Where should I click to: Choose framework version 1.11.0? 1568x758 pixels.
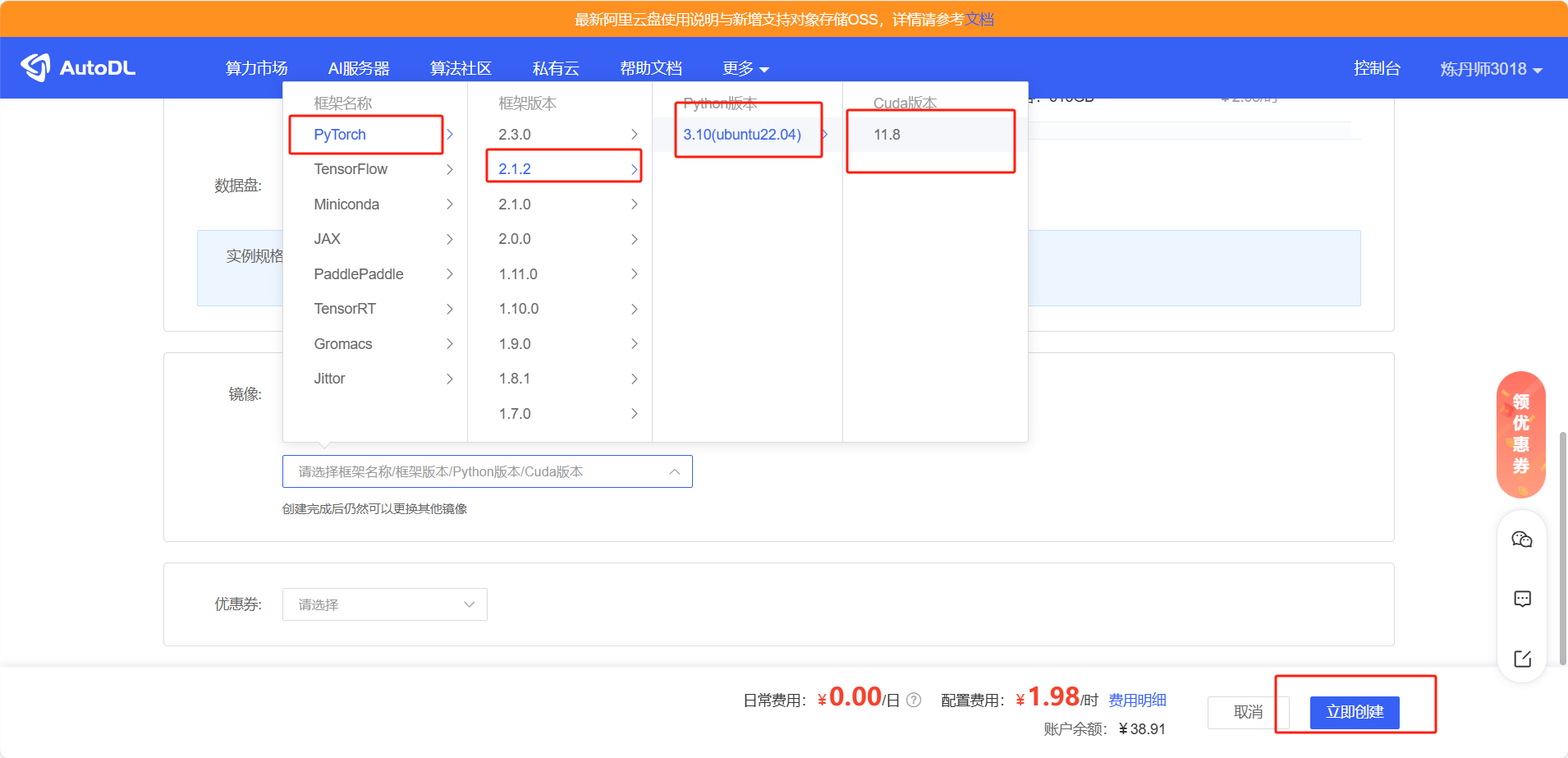(x=518, y=273)
